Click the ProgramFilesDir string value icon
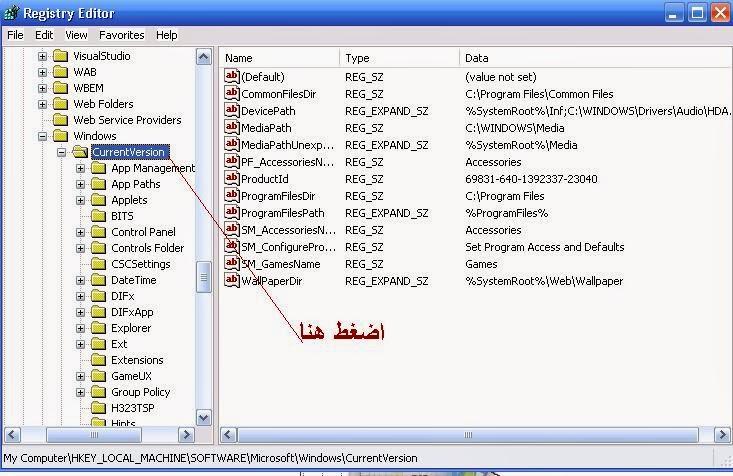733x476 pixels. point(232,195)
